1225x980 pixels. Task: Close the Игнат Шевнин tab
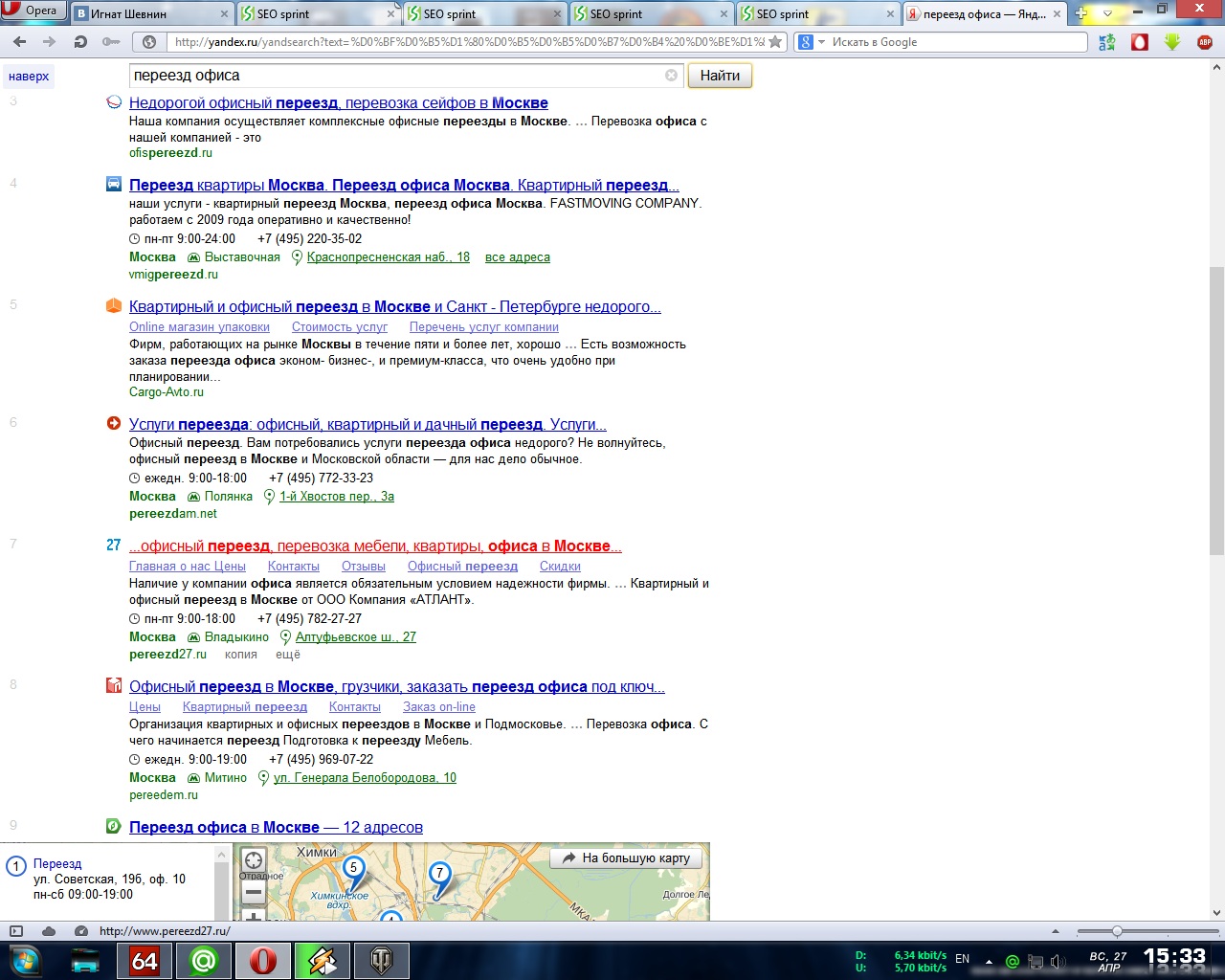coord(225,14)
